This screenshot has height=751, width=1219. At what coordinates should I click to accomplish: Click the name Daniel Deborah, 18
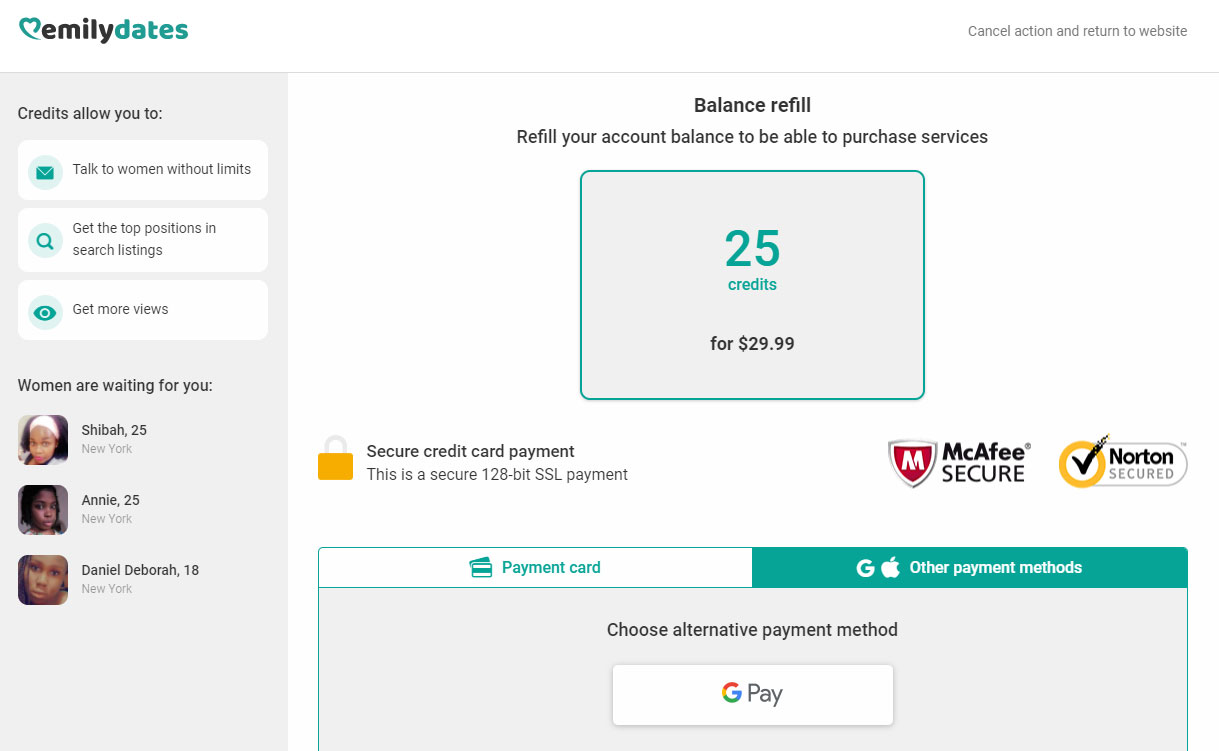140,570
